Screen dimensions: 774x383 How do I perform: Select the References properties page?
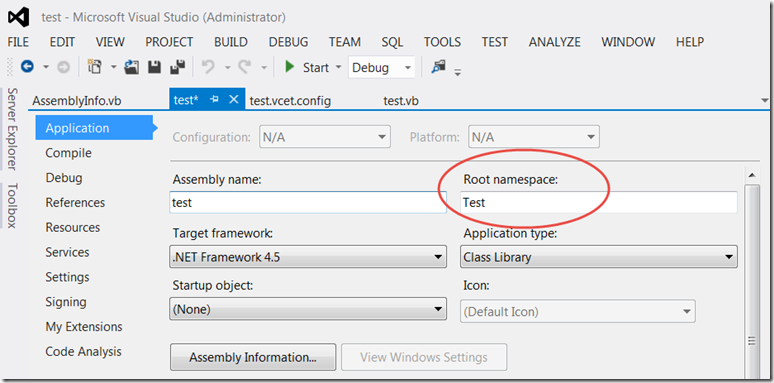coord(75,202)
